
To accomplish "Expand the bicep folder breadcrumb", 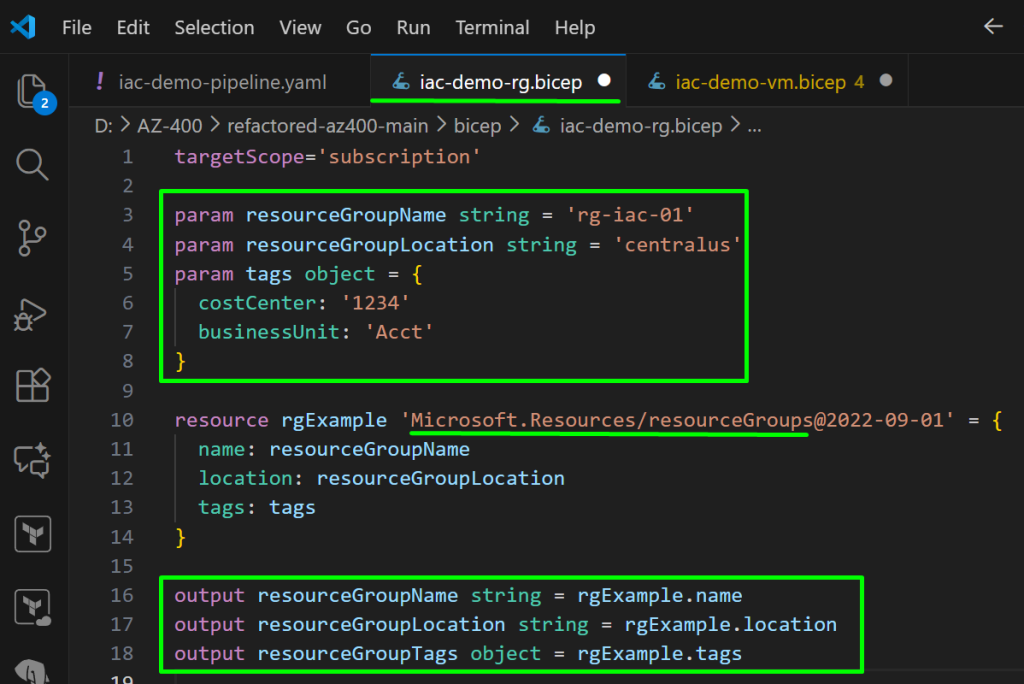I will (477, 126).
